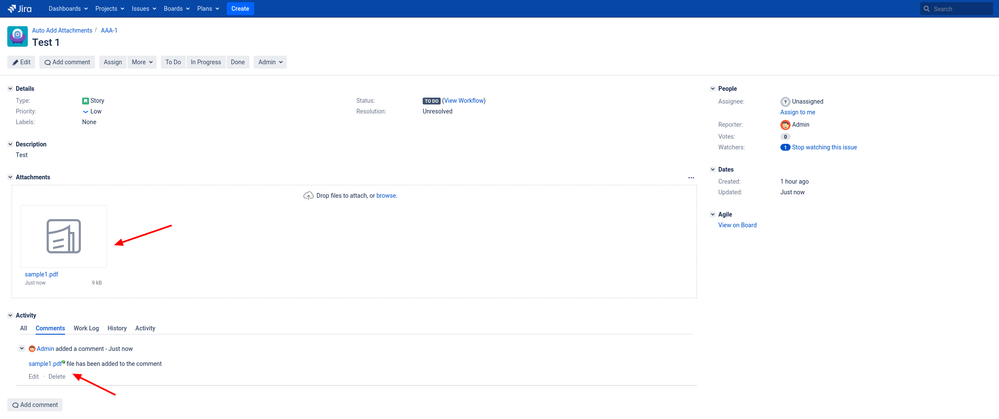
Task: Click Stop watching this issue link
Action: point(824,147)
